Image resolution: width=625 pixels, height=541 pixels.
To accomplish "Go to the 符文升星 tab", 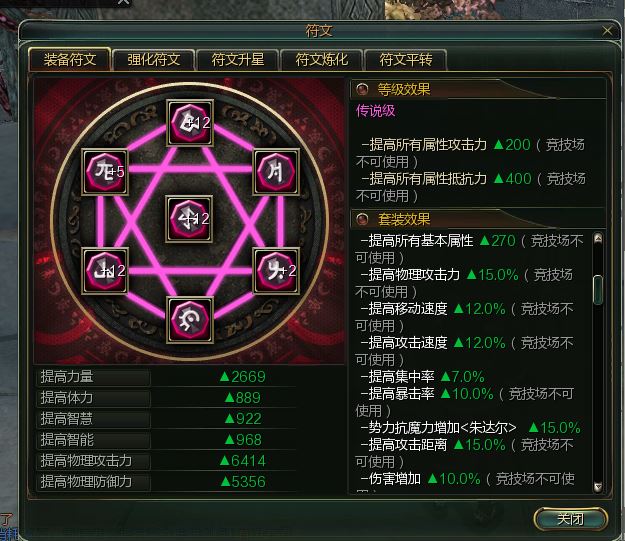I will (x=238, y=60).
